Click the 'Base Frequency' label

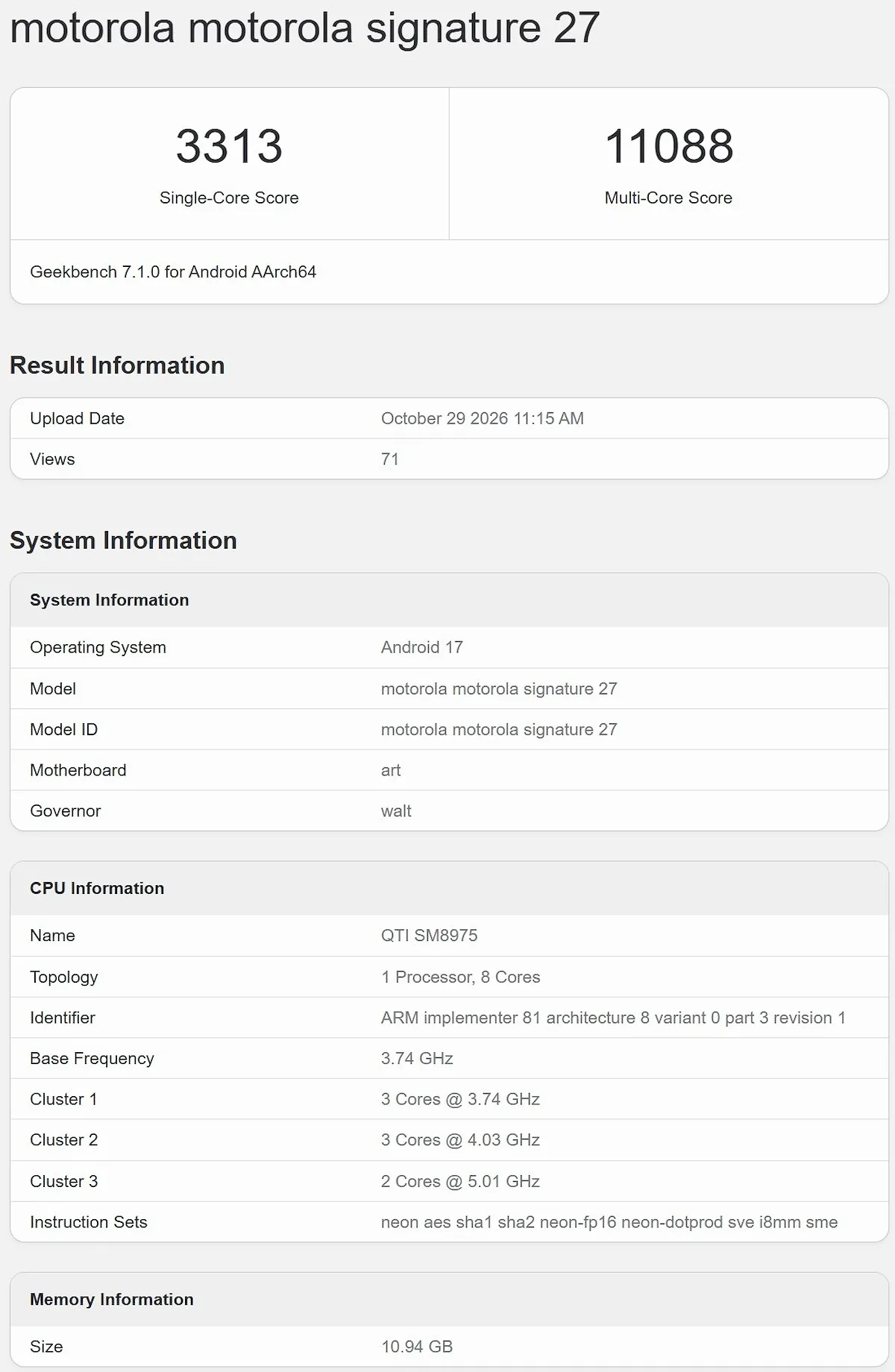pos(92,1059)
